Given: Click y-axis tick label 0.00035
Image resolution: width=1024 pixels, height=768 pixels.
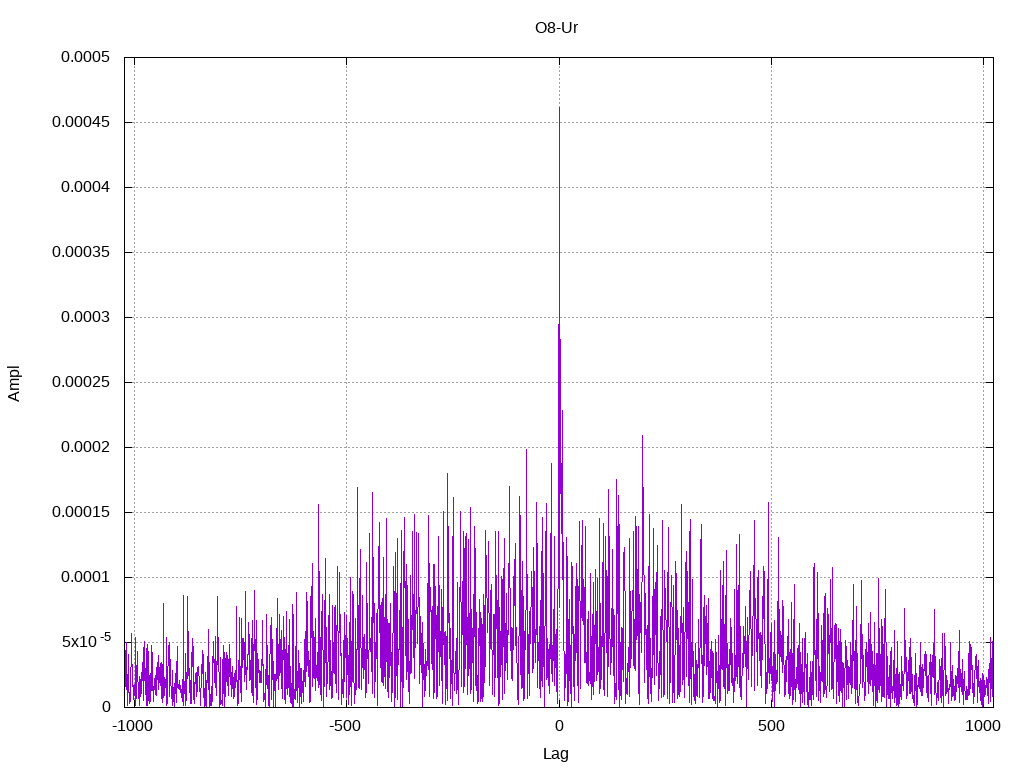Looking at the screenshot, I should (82, 252).
